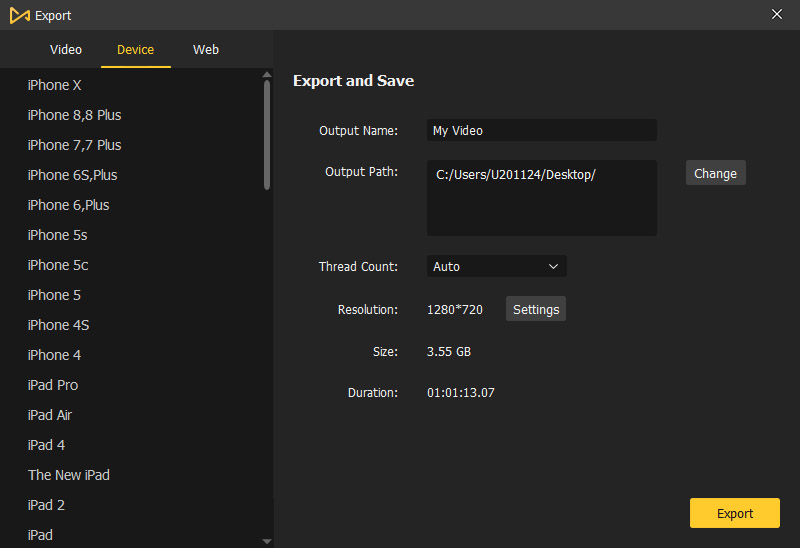Click the device list scrollbar thumb

pyautogui.click(x=267, y=135)
